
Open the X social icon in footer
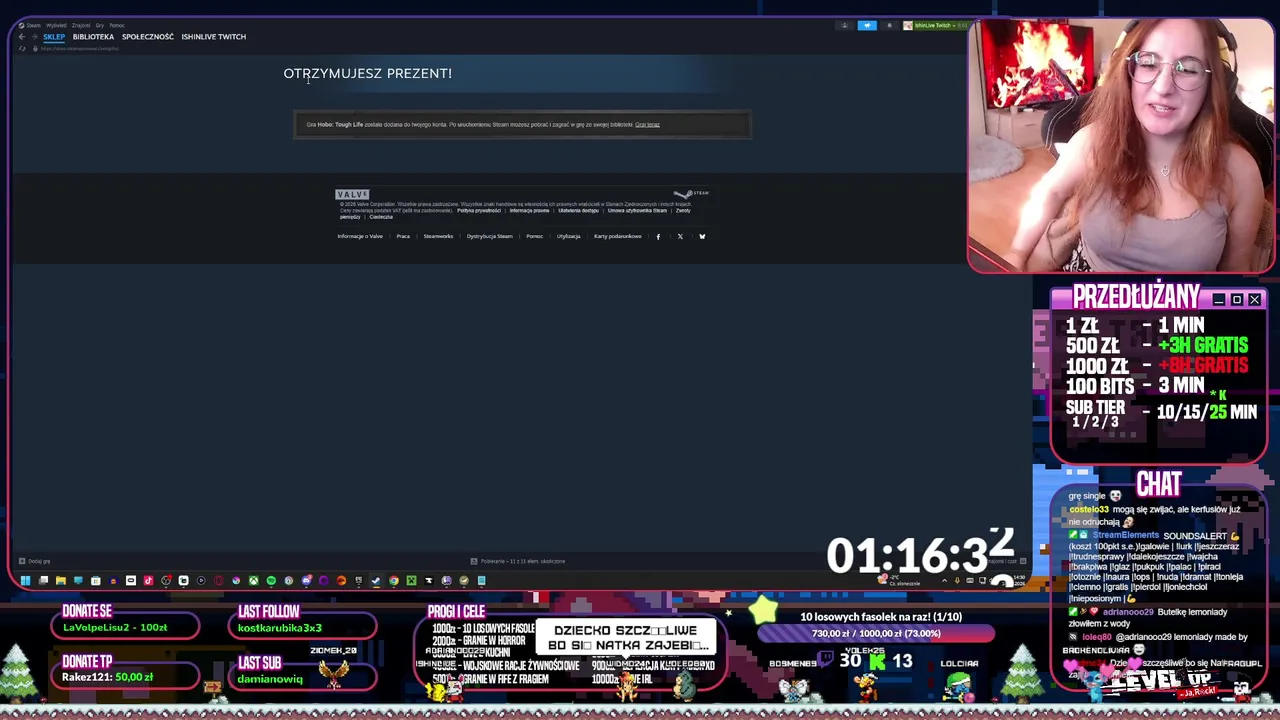[x=680, y=236]
